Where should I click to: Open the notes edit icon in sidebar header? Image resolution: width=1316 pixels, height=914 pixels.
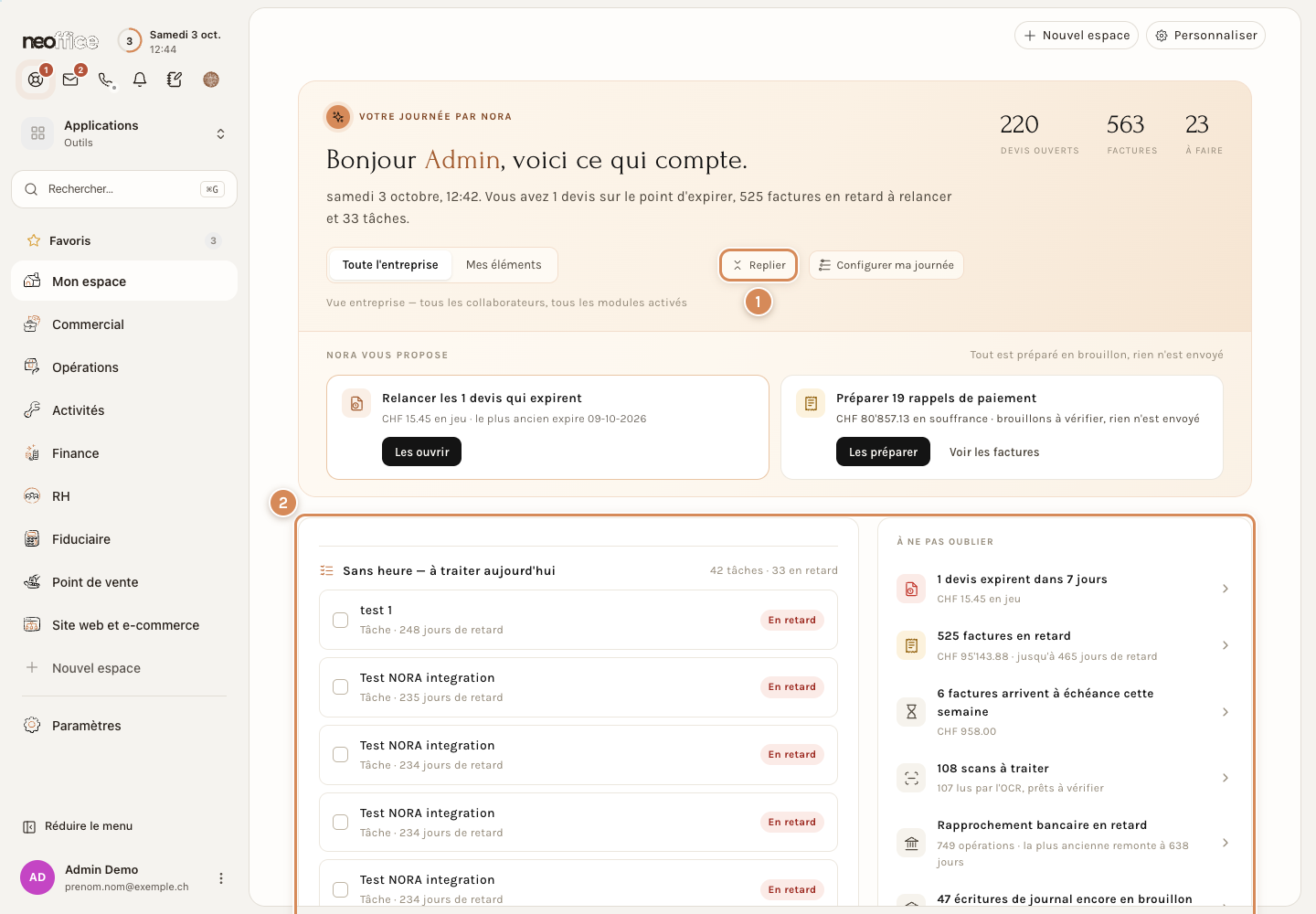click(175, 80)
